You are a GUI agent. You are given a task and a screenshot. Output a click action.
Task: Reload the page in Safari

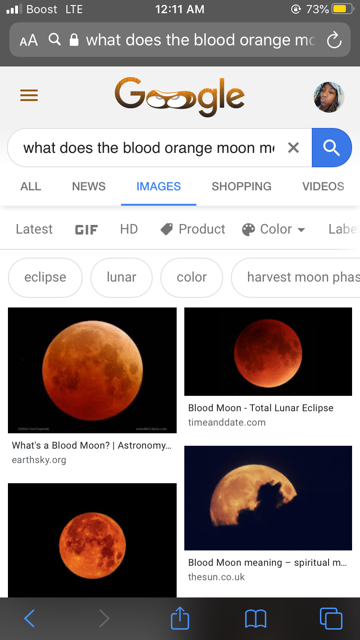334,40
